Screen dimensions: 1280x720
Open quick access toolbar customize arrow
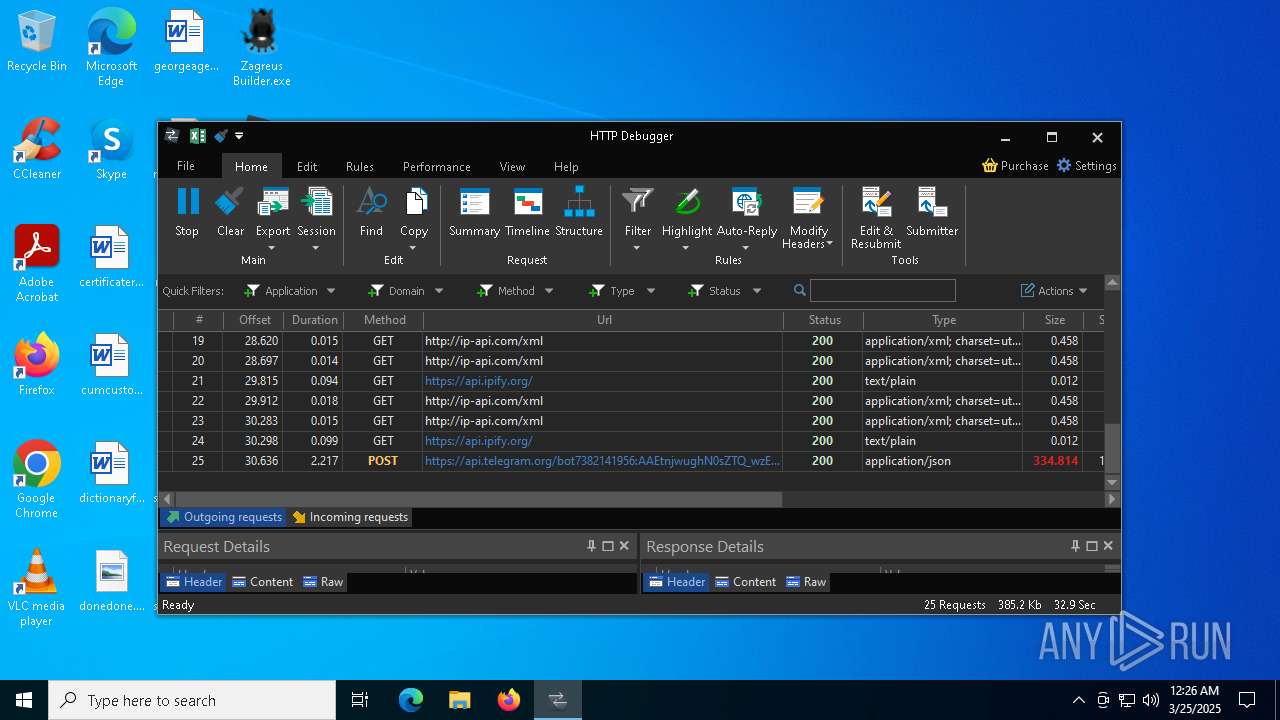(x=239, y=136)
